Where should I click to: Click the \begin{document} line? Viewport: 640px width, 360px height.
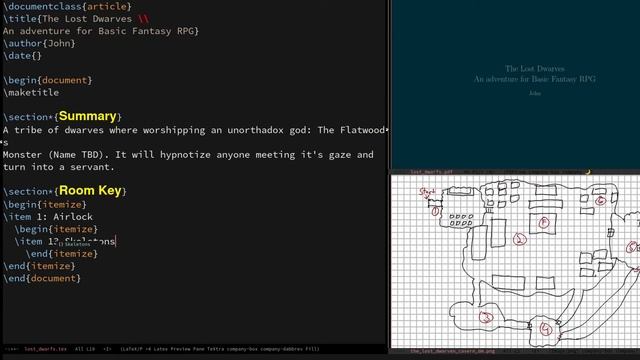(x=48, y=80)
